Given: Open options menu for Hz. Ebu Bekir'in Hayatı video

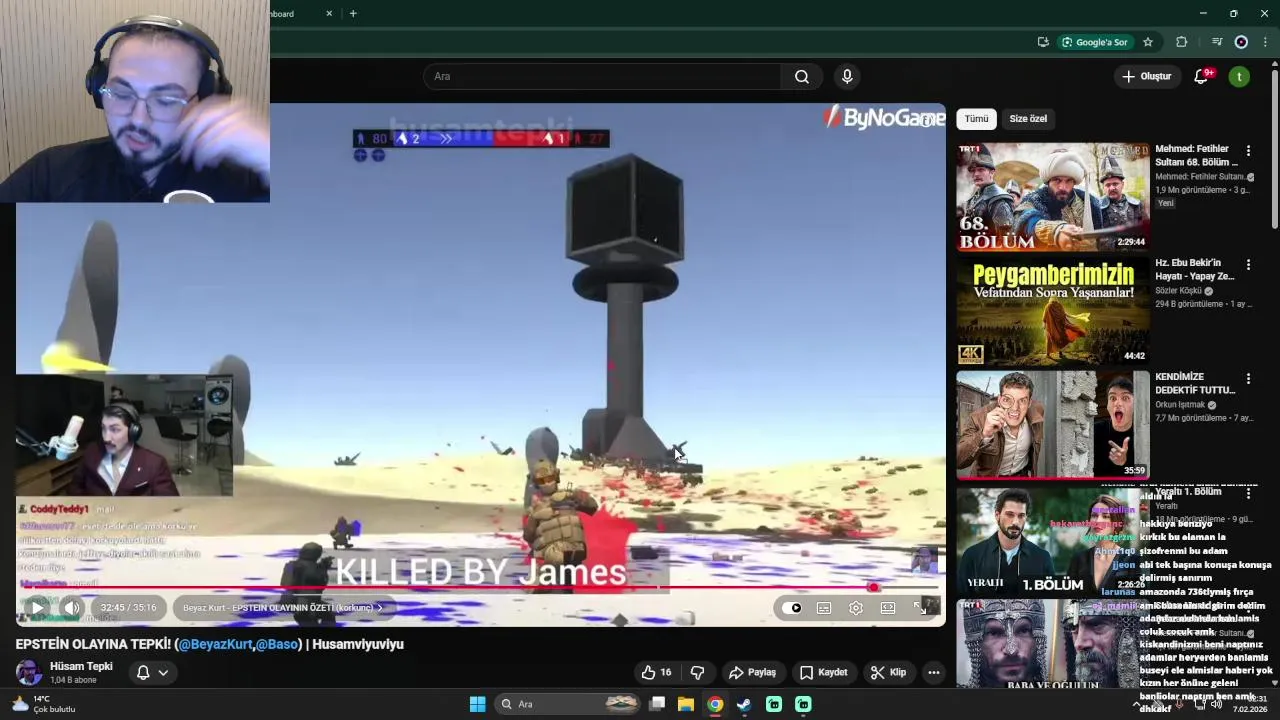Looking at the screenshot, I should (1248, 265).
